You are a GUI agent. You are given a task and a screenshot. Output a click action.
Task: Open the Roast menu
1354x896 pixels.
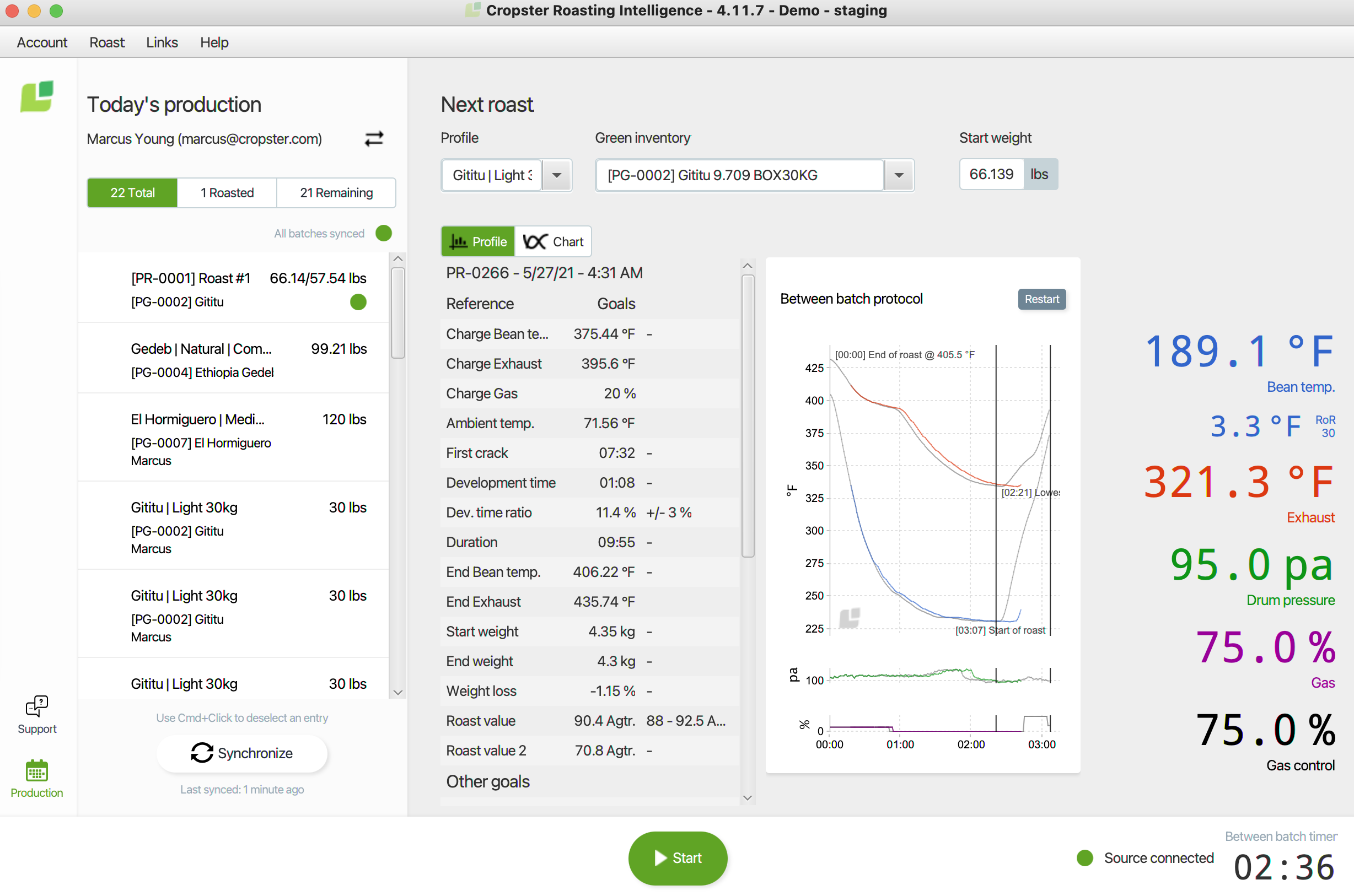click(107, 42)
